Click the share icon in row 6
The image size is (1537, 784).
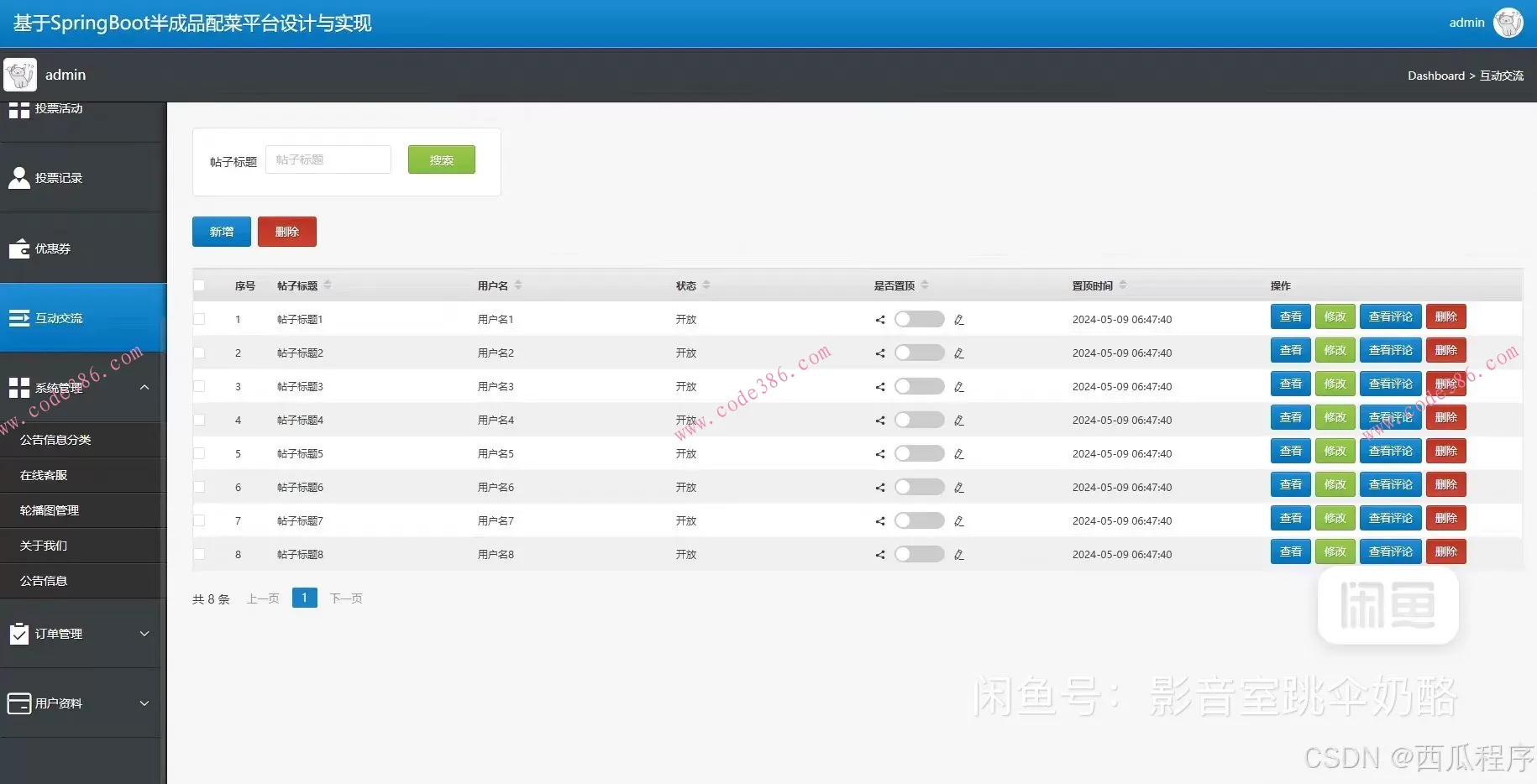880,488
